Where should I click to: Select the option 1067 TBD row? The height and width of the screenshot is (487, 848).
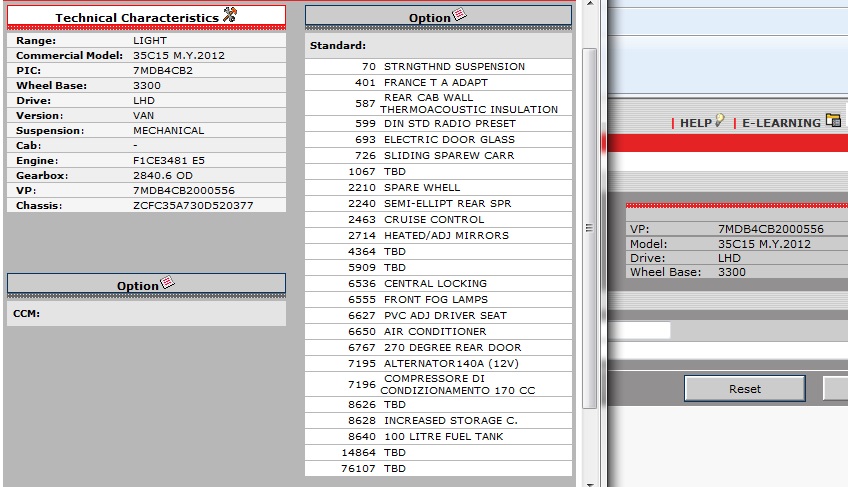point(439,172)
